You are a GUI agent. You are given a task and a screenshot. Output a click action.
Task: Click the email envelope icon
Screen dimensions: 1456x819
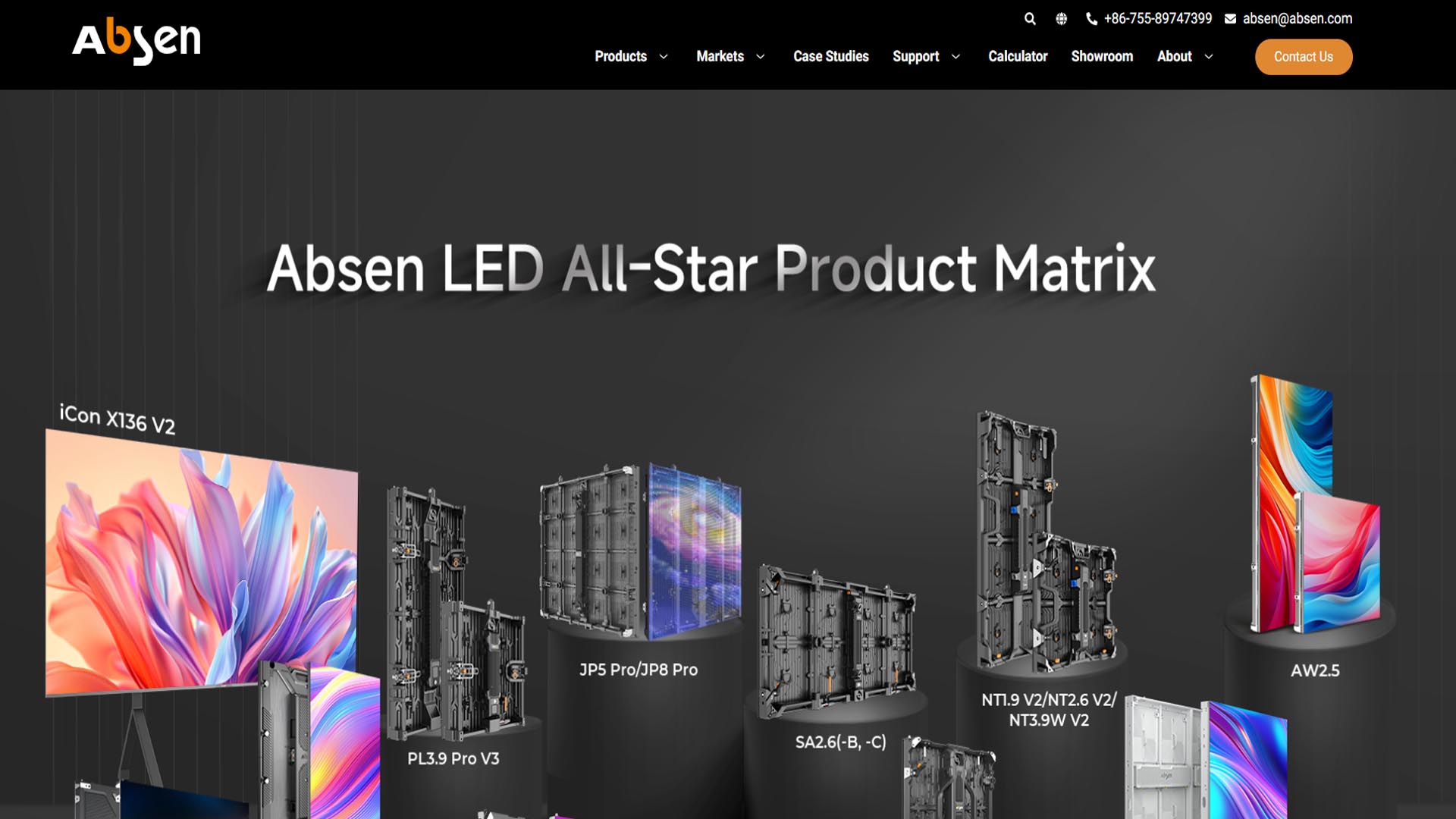coord(1230,19)
